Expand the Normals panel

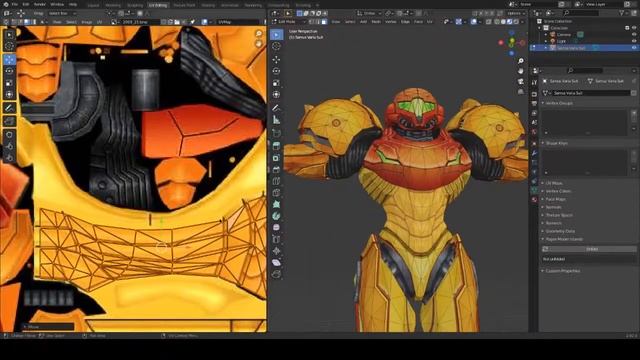tap(553, 207)
